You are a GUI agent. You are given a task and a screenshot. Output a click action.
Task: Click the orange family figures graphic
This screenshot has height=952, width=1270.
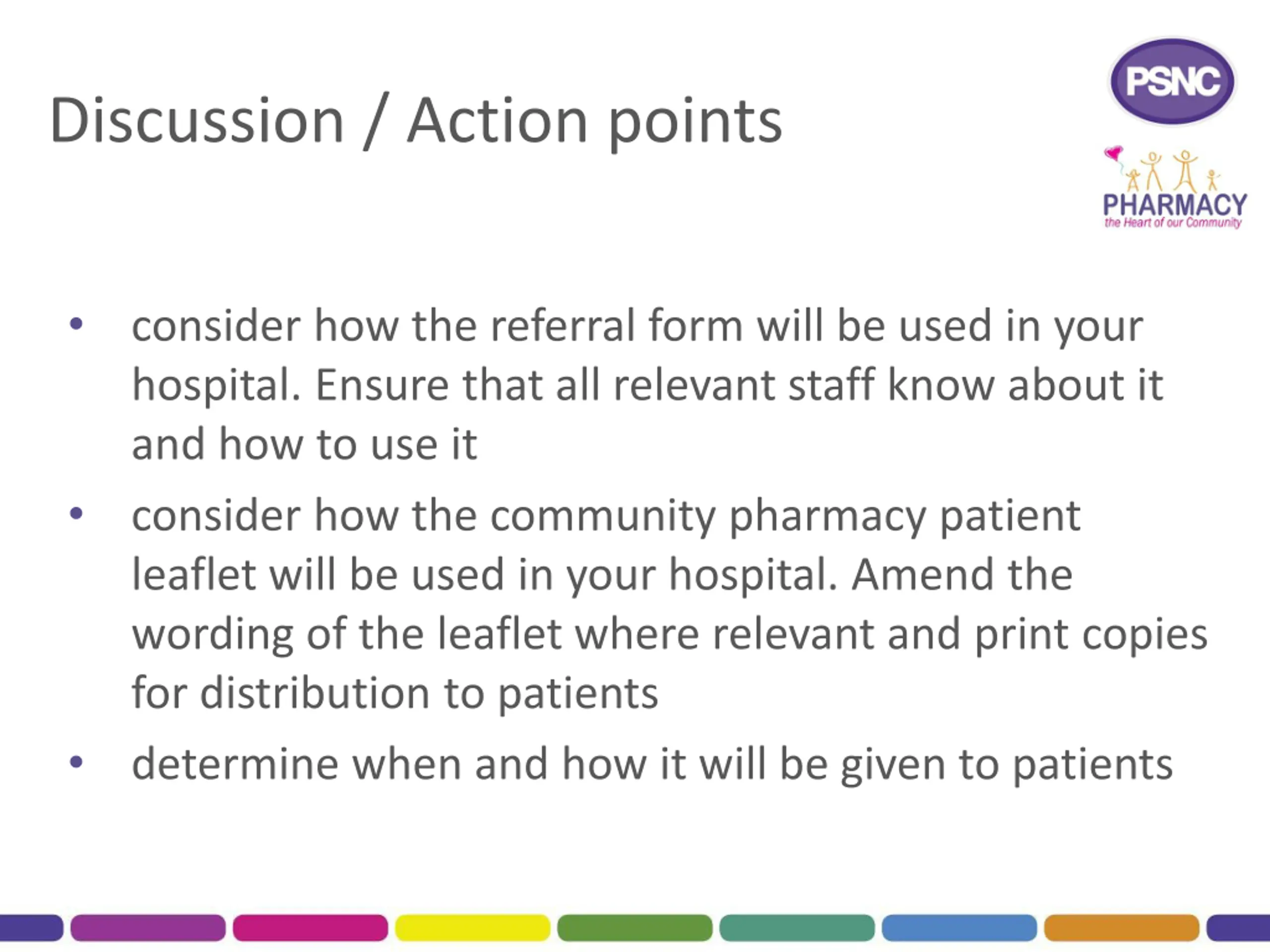point(1171,171)
